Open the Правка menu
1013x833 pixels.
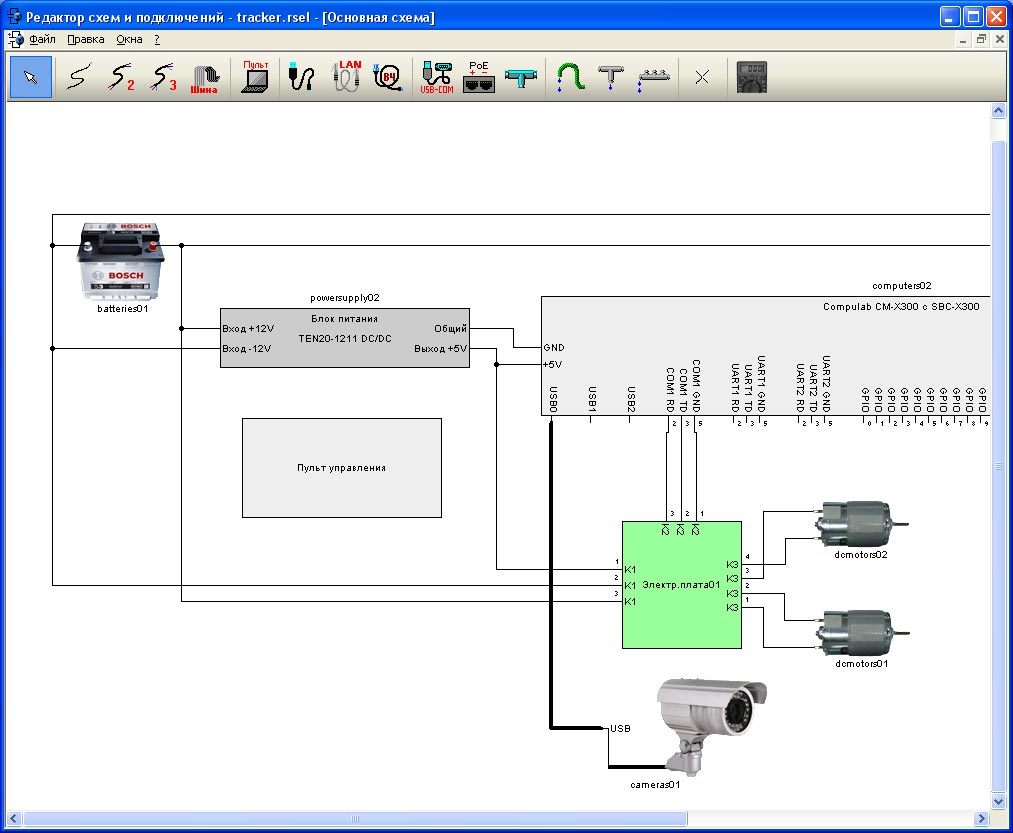click(85, 39)
